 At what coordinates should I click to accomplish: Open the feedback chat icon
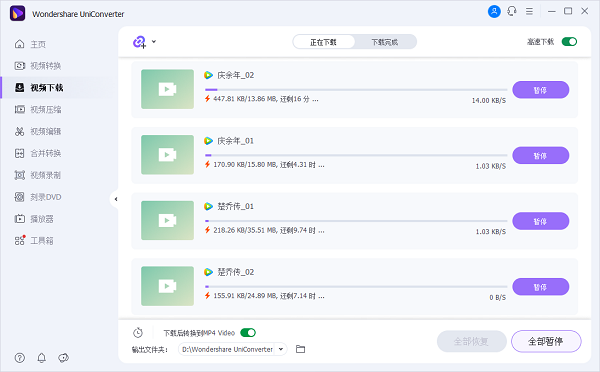63,357
